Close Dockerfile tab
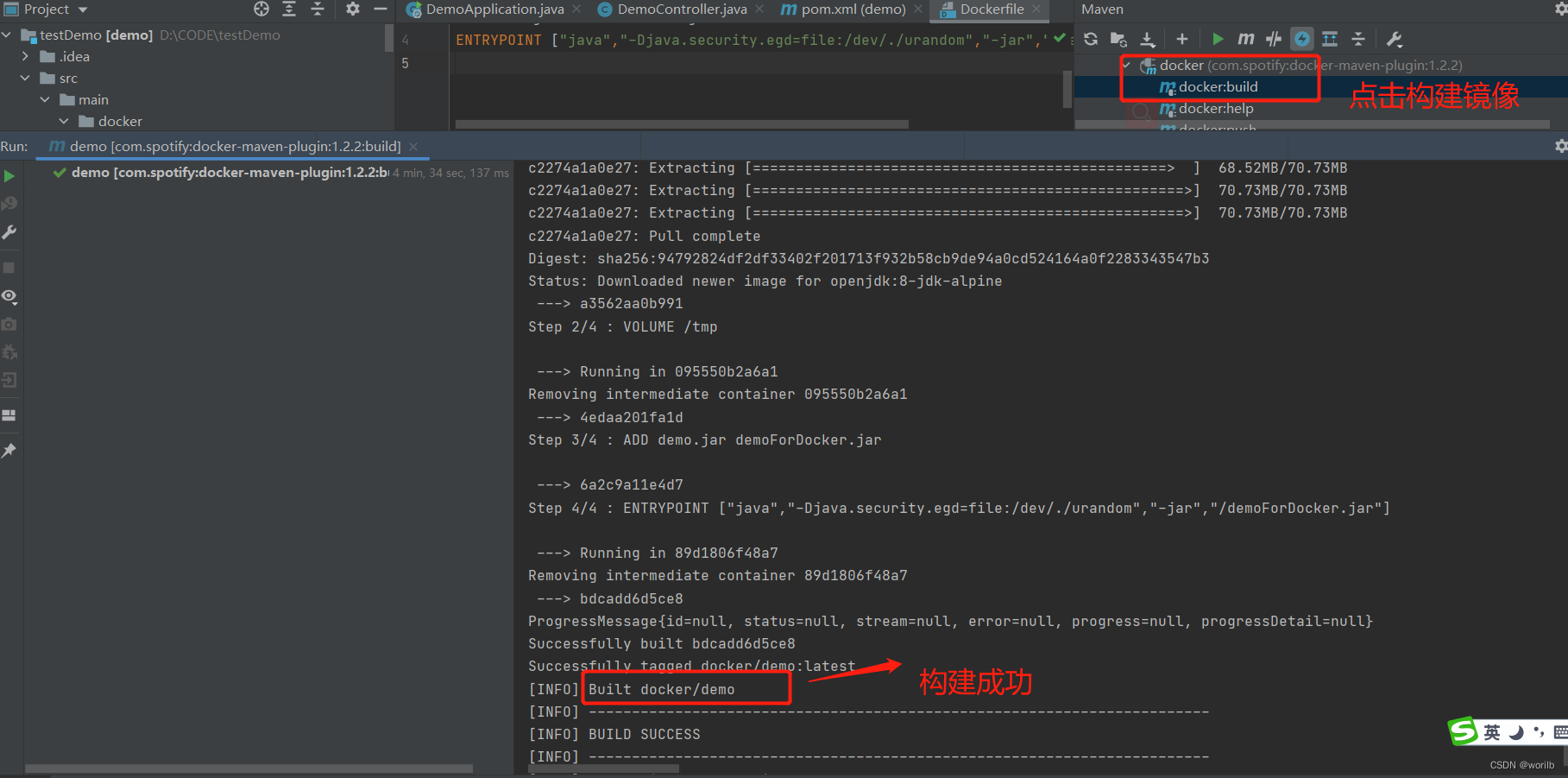The width and height of the screenshot is (1568, 778). 1036,9
